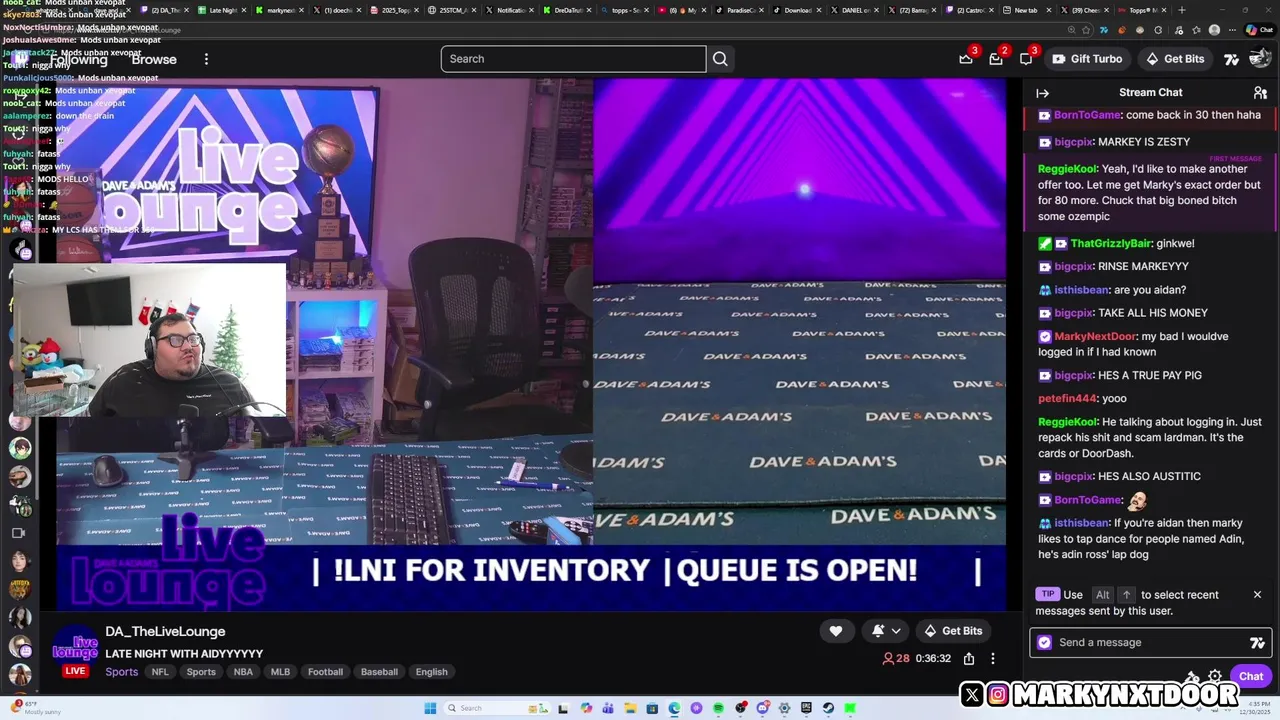Click the Twitch search magnifier button
Image resolution: width=1280 pixels, height=720 pixels.
click(x=720, y=59)
